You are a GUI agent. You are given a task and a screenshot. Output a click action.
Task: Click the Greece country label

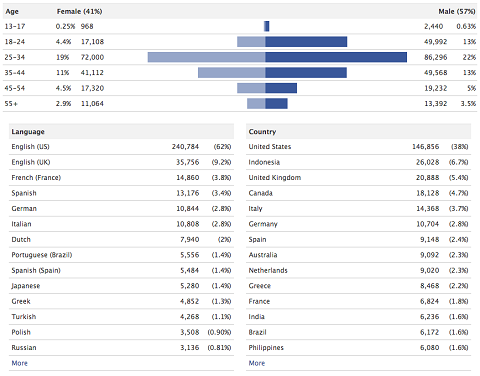[x=260, y=286]
